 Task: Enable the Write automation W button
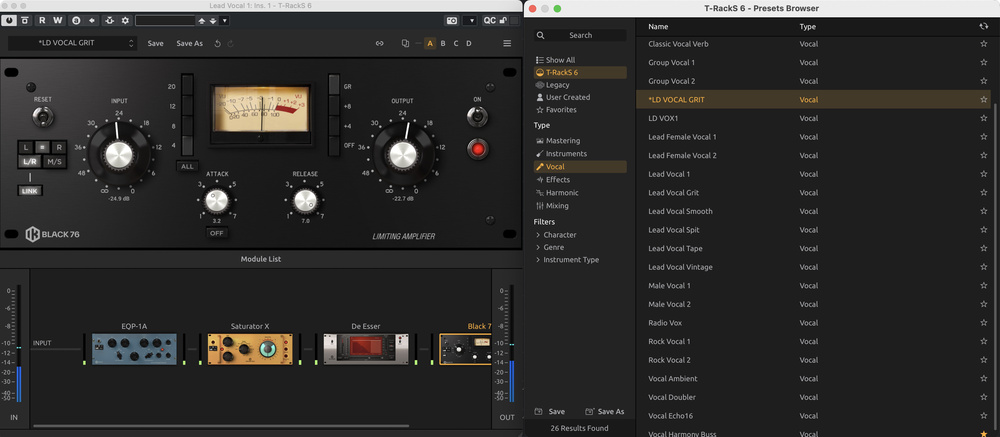[x=57, y=20]
